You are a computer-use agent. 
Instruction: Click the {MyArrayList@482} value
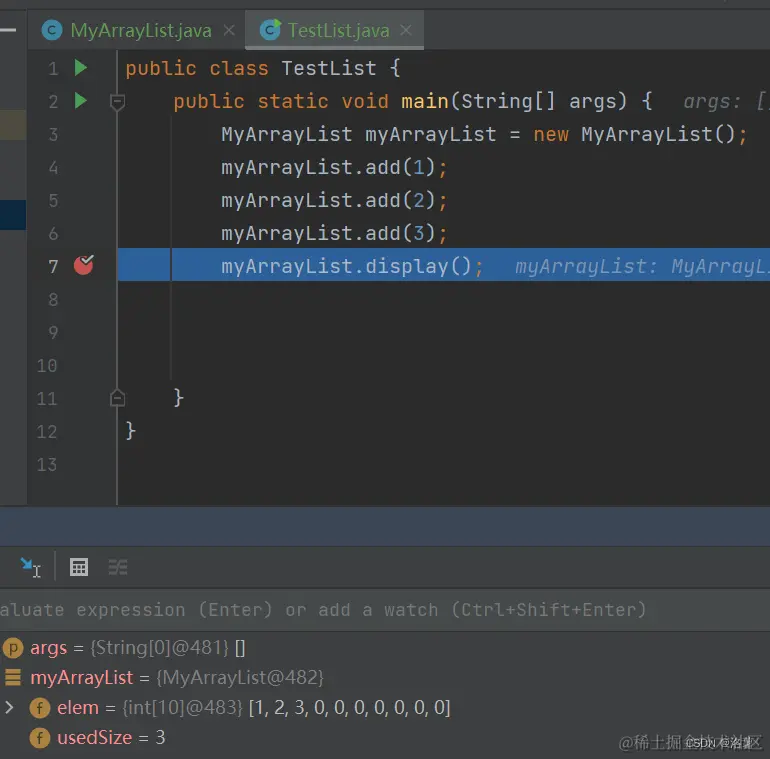click(240, 678)
